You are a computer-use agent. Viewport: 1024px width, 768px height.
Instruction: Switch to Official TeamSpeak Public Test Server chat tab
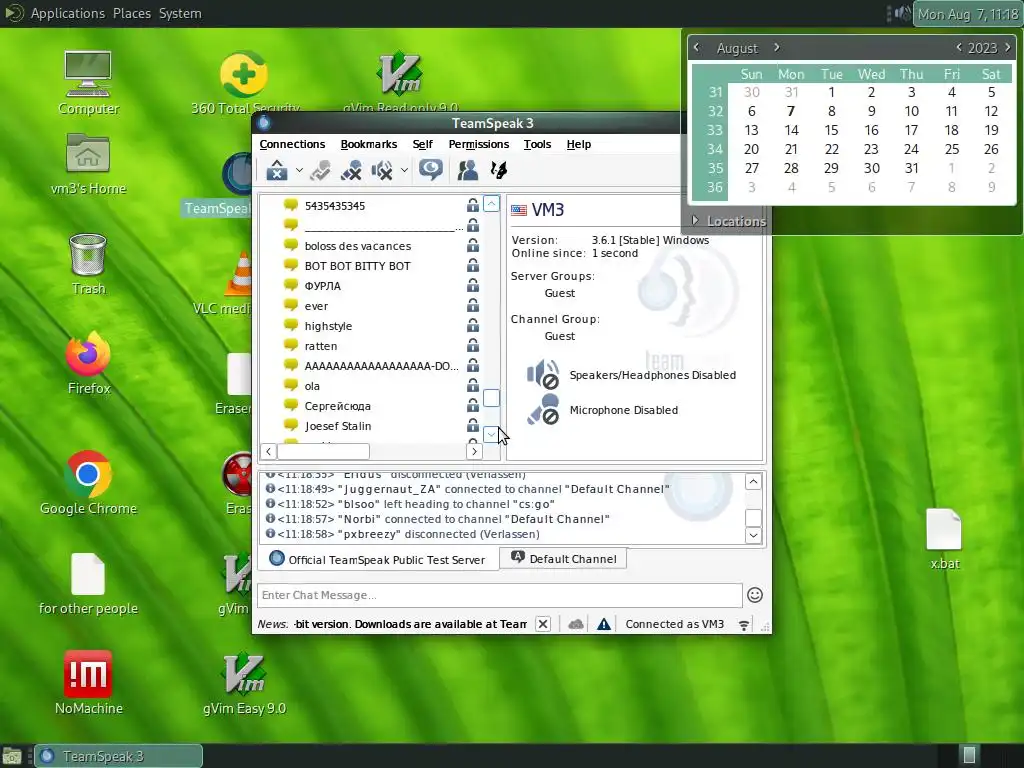click(x=378, y=560)
